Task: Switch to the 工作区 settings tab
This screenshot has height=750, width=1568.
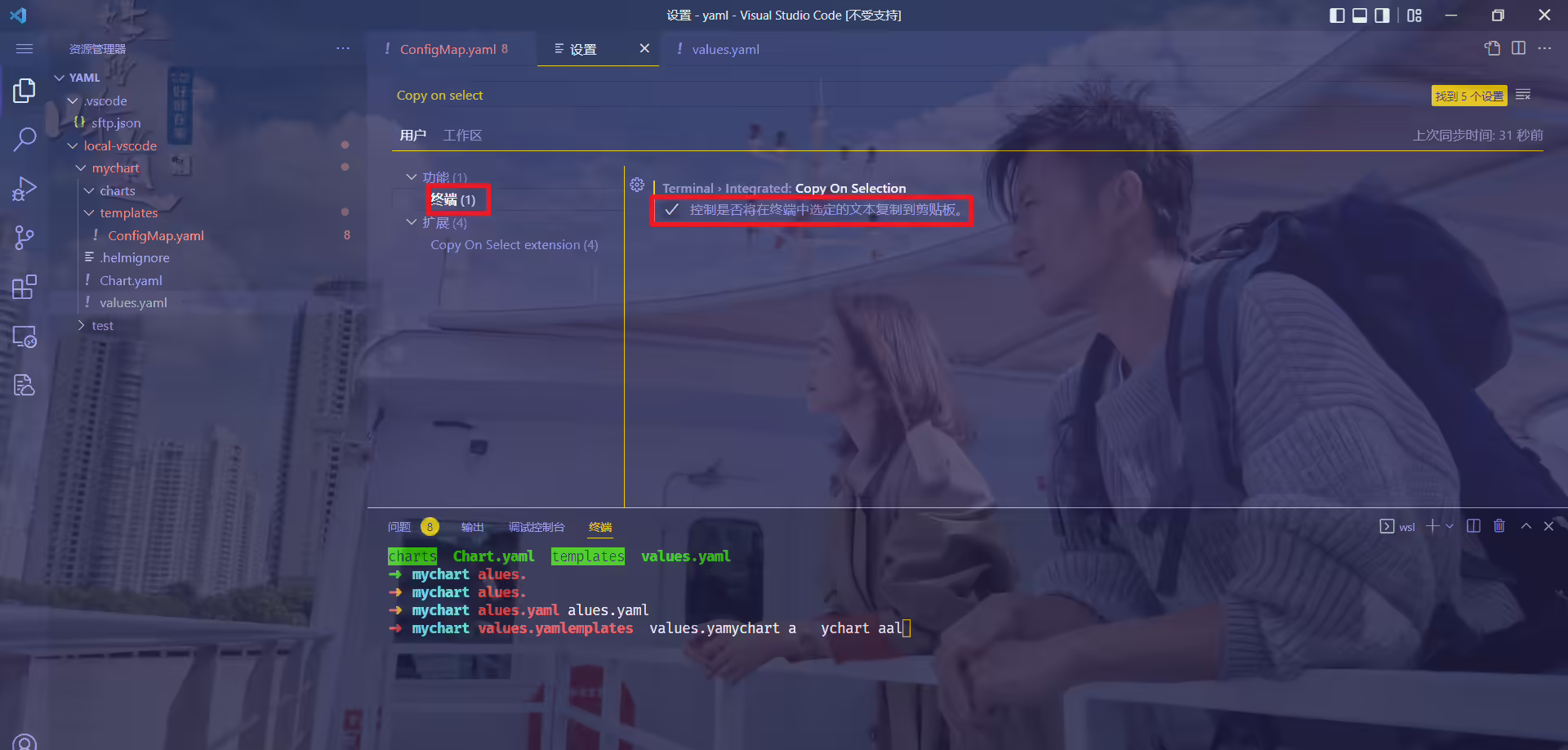Action: click(462, 136)
